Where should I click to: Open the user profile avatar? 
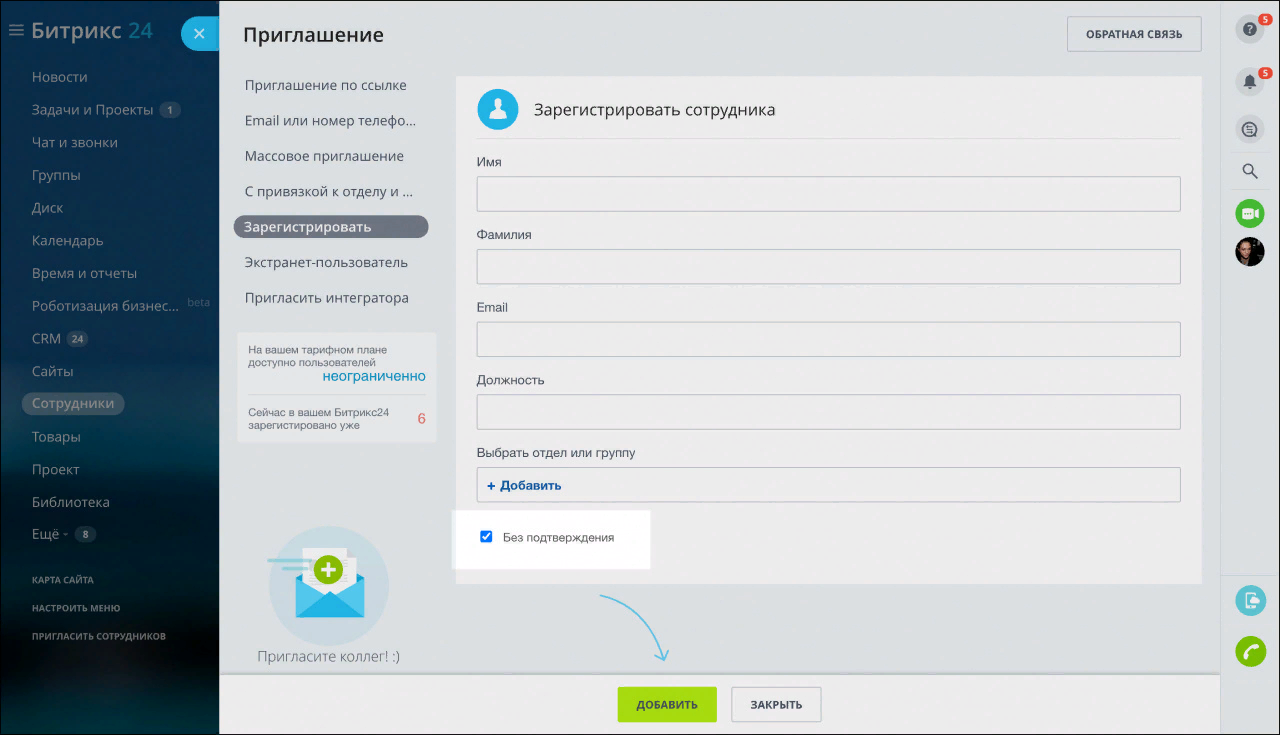coord(1249,251)
